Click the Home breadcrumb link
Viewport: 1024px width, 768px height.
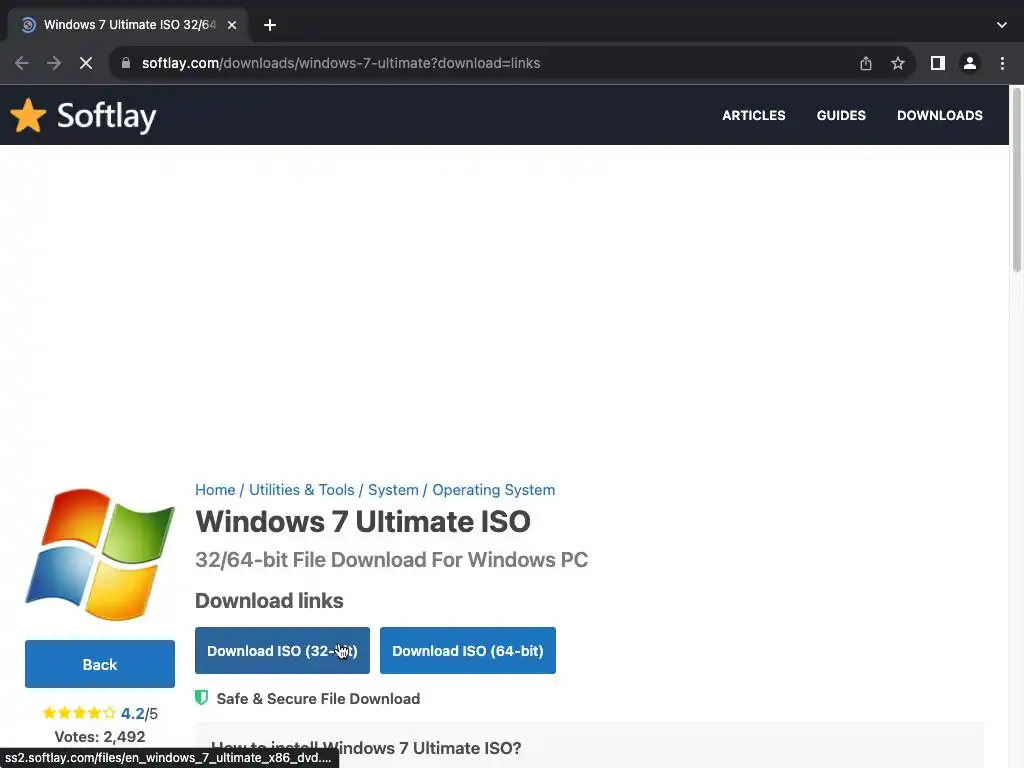pos(215,490)
